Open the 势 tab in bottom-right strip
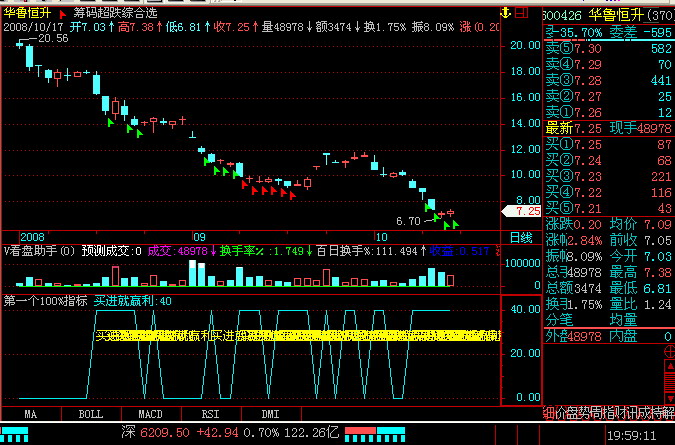This screenshot has height=445, width=675. point(584,413)
